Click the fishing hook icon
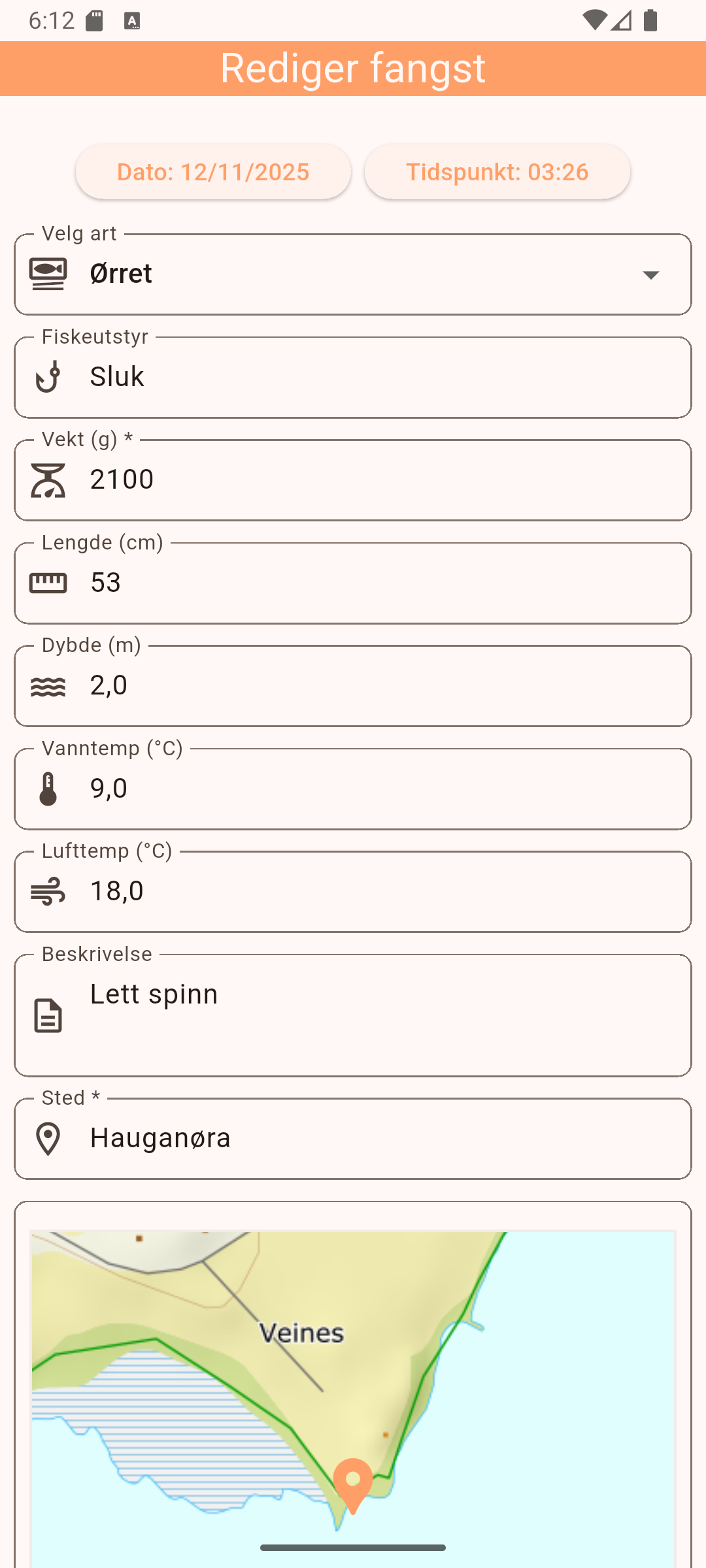Screen dimensions: 706x1568 point(48,377)
